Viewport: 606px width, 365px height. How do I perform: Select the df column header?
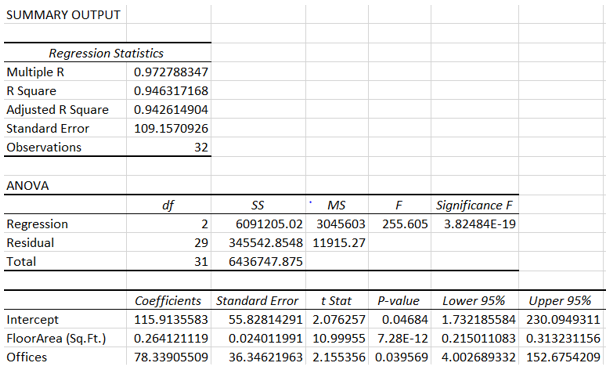168,205
